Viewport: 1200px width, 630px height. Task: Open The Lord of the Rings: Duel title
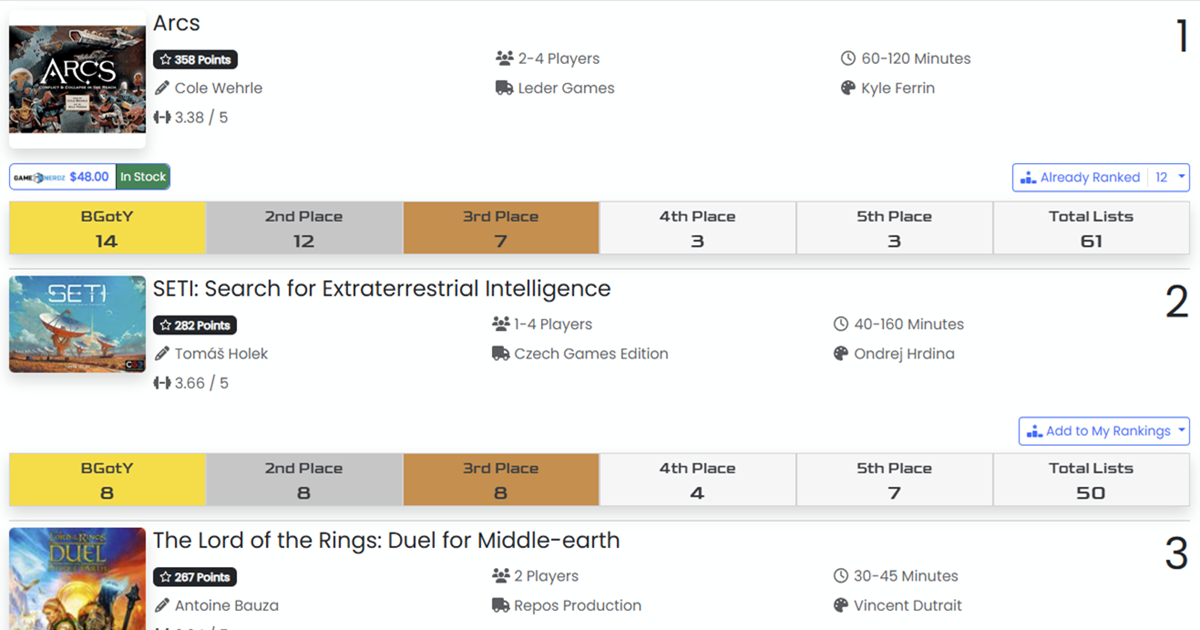coord(386,540)
